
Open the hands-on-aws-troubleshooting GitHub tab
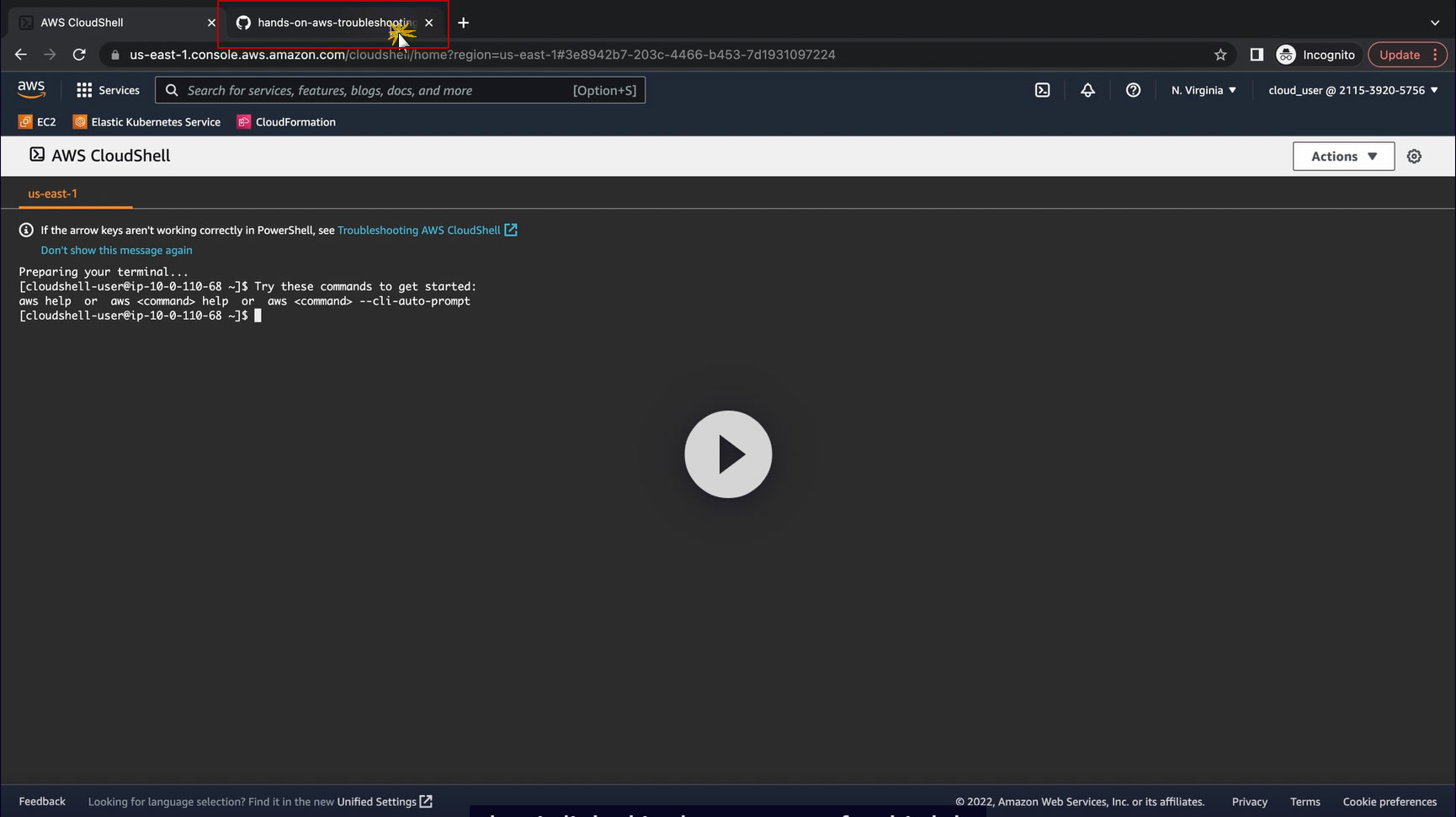coord(333,23)
